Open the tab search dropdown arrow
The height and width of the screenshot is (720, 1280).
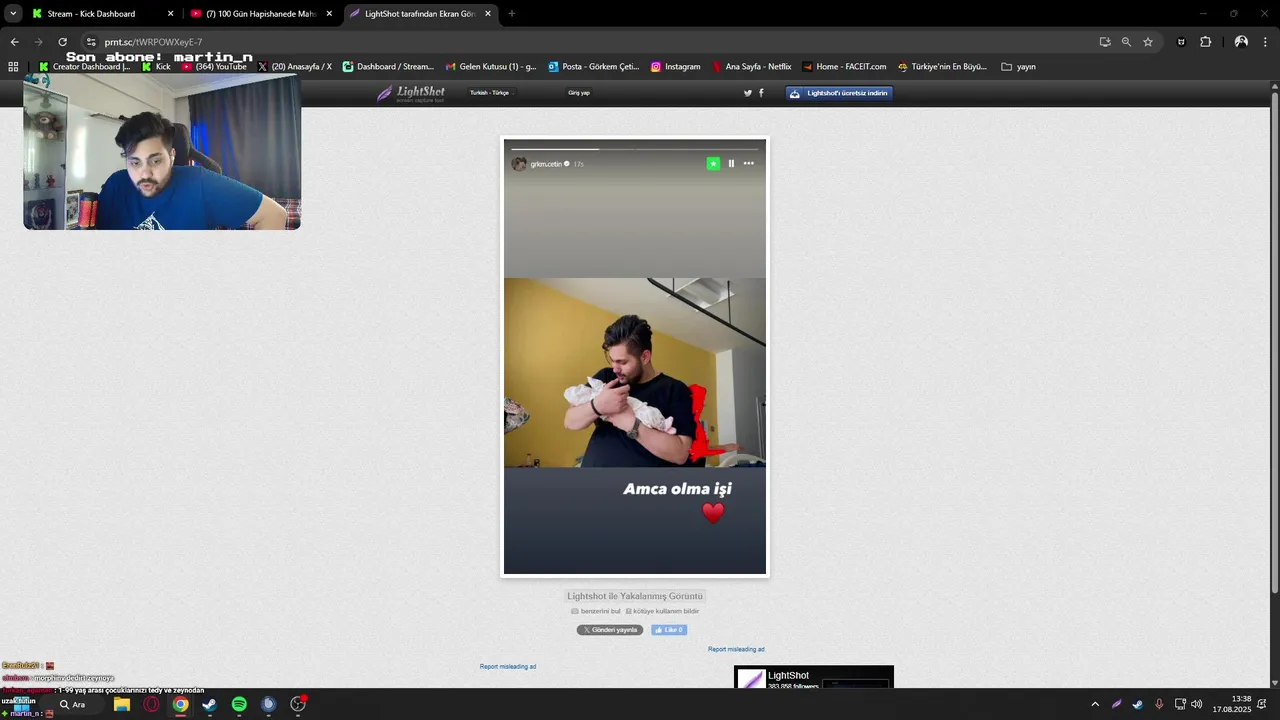(13, 14)
